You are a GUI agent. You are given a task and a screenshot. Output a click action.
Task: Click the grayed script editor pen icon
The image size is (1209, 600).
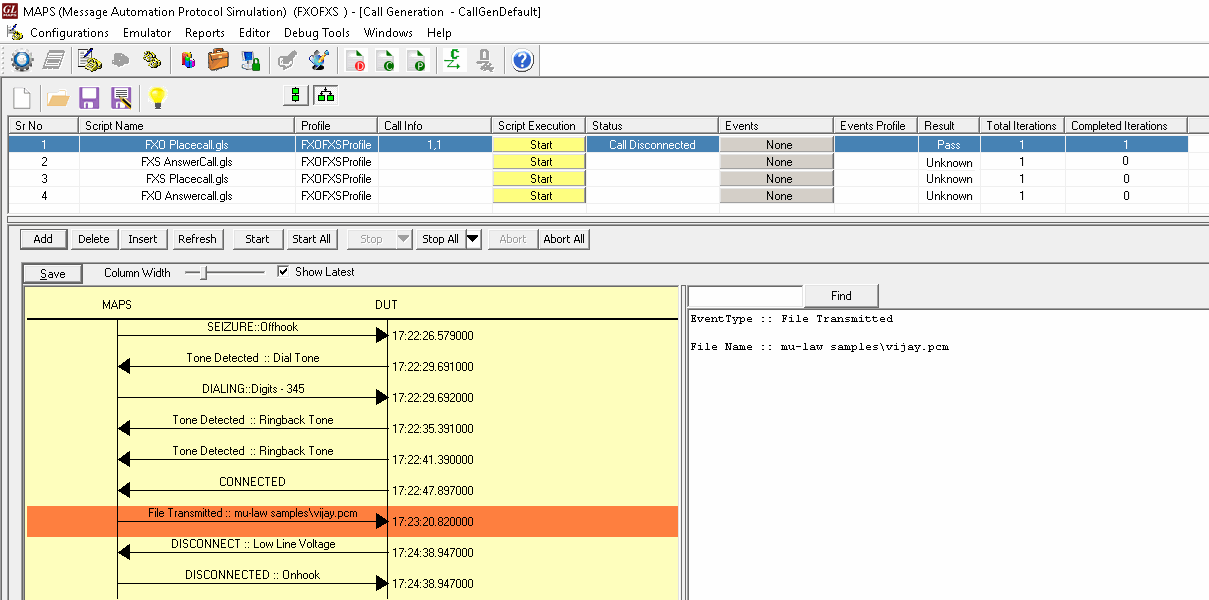point(287,61)
